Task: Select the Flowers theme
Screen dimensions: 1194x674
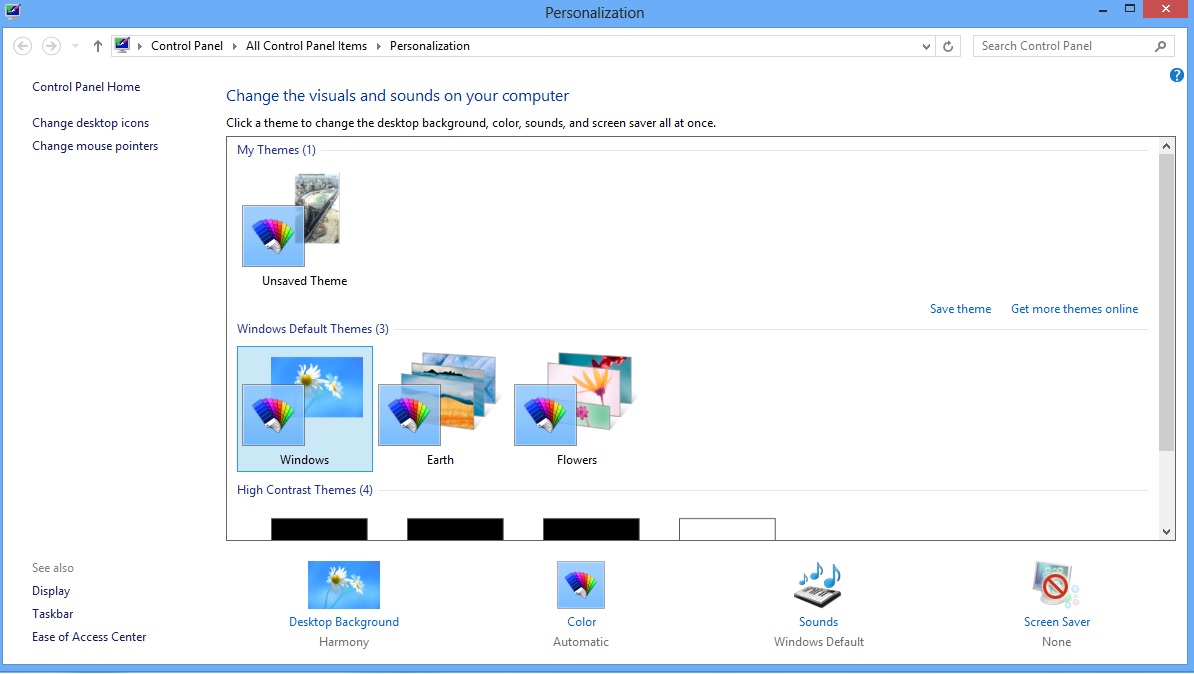Action: click(576, 409)
